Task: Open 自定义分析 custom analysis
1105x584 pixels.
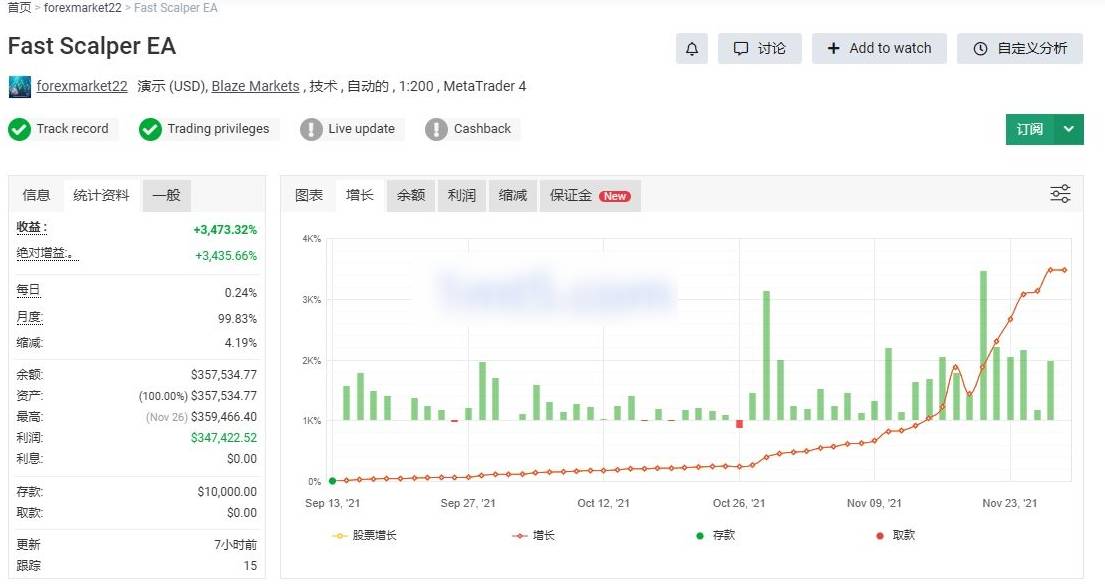Action: [x=1020, y=49]
